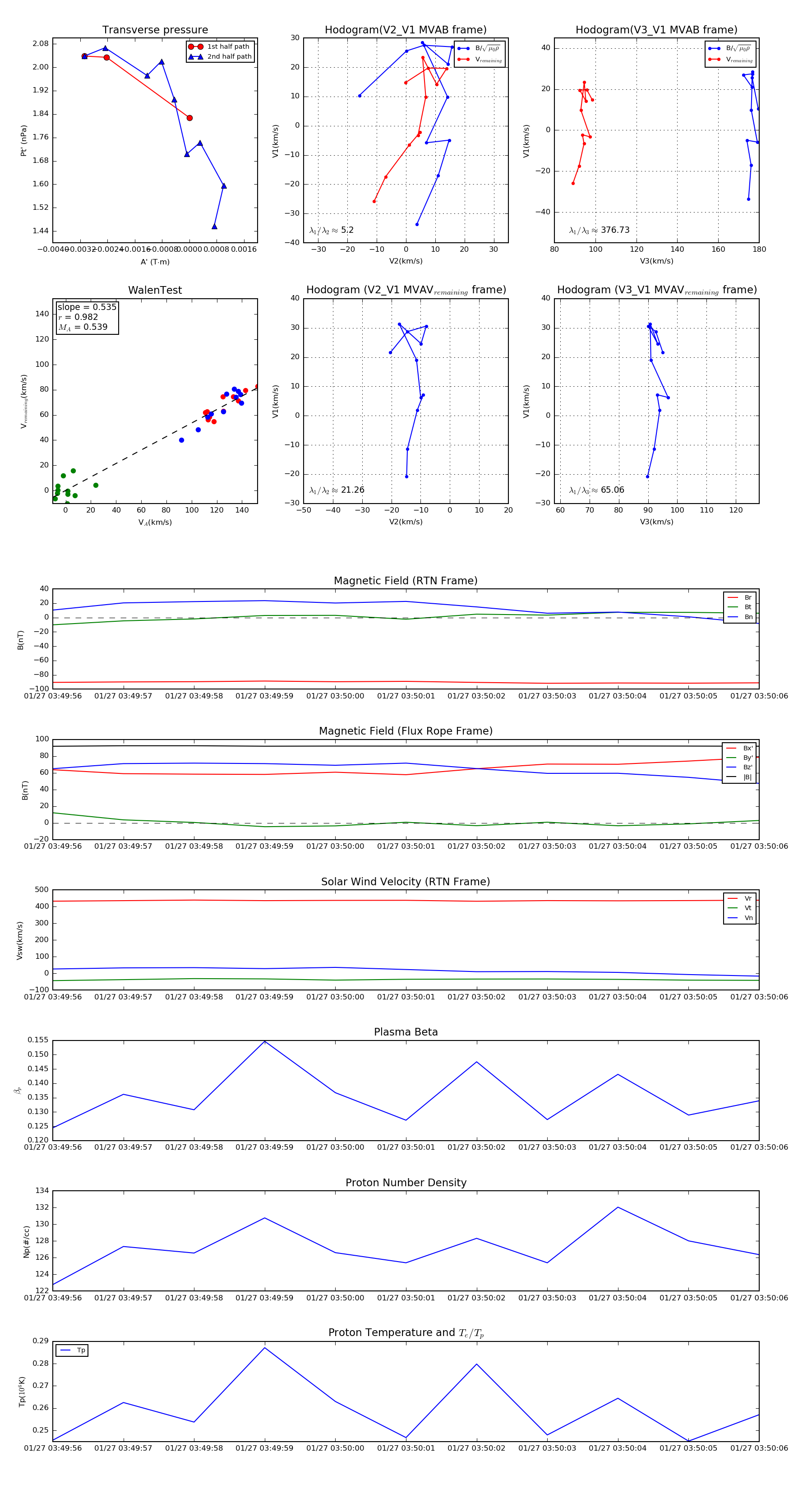812x1489 pixels.
Task: Click the "Pt' (nPa)" y-axis label
Action: pos(24,140)
